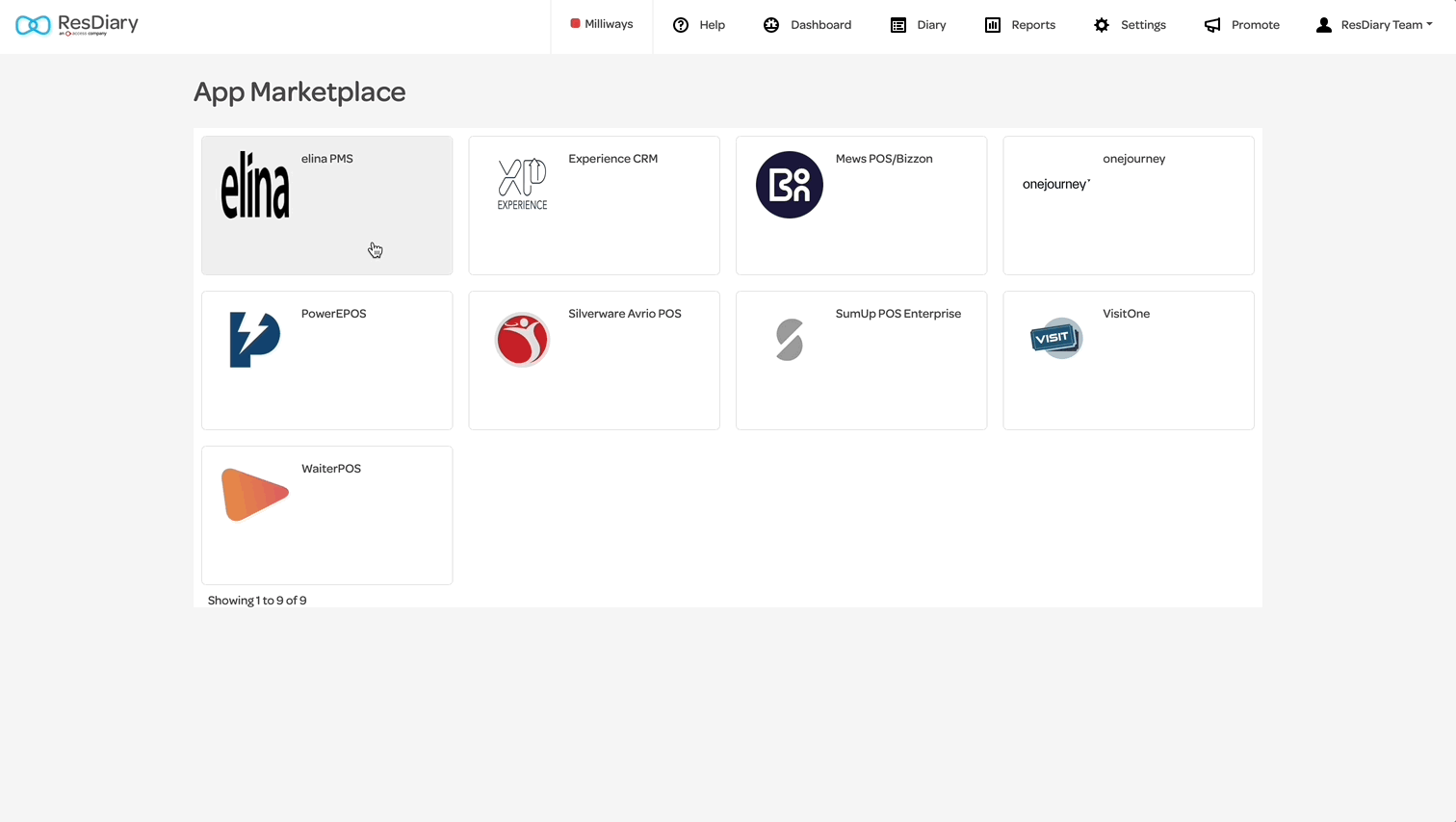Click the ResDiary logo
This screenshot has height=822, width=1456.
[77, 24]
